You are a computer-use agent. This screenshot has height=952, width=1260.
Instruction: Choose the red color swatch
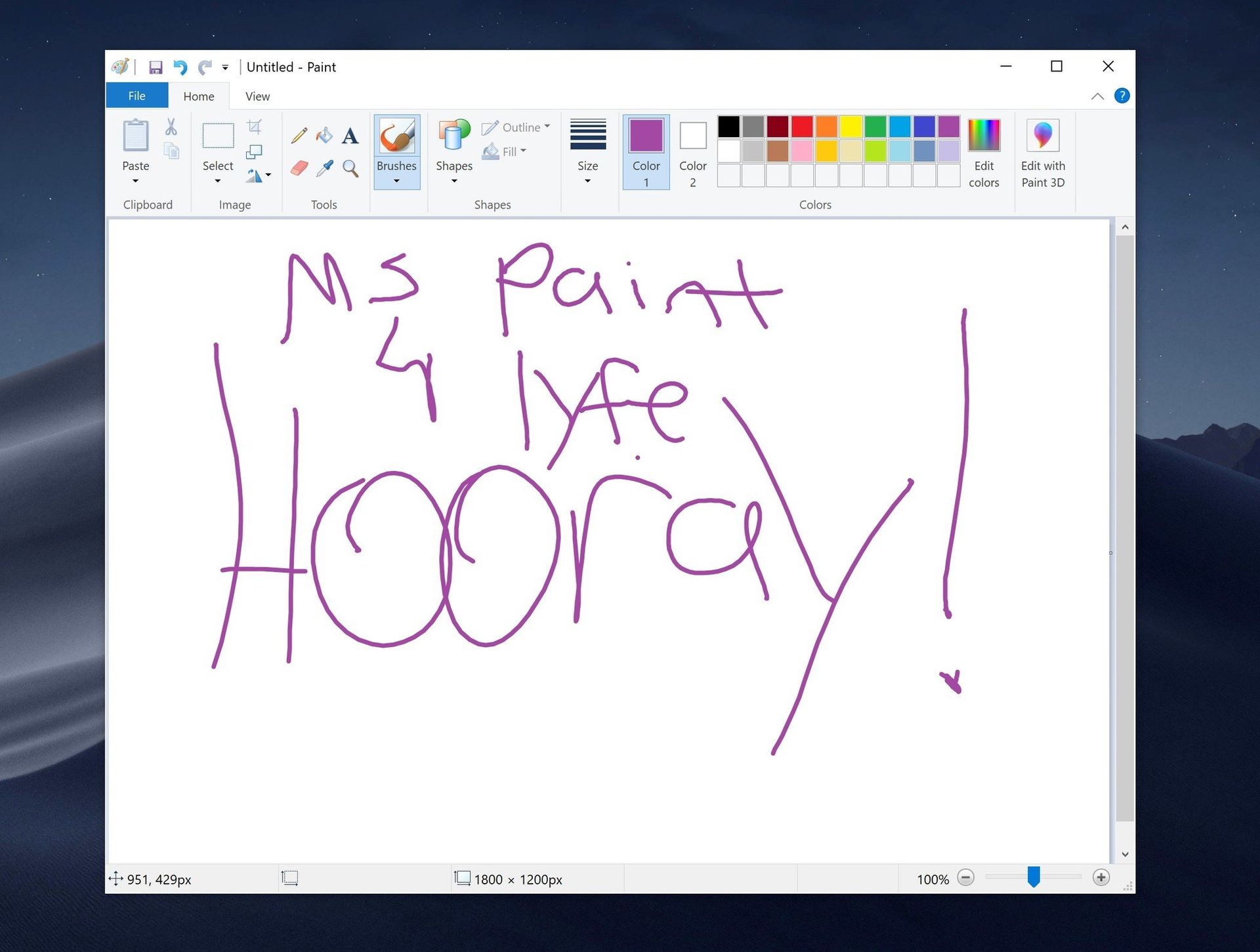click(801, 127)
